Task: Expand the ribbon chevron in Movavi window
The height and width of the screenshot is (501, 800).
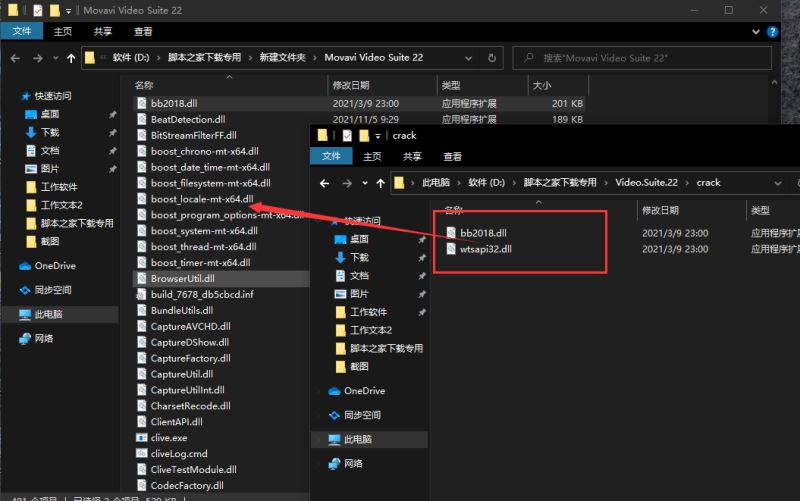Action: 756,32
